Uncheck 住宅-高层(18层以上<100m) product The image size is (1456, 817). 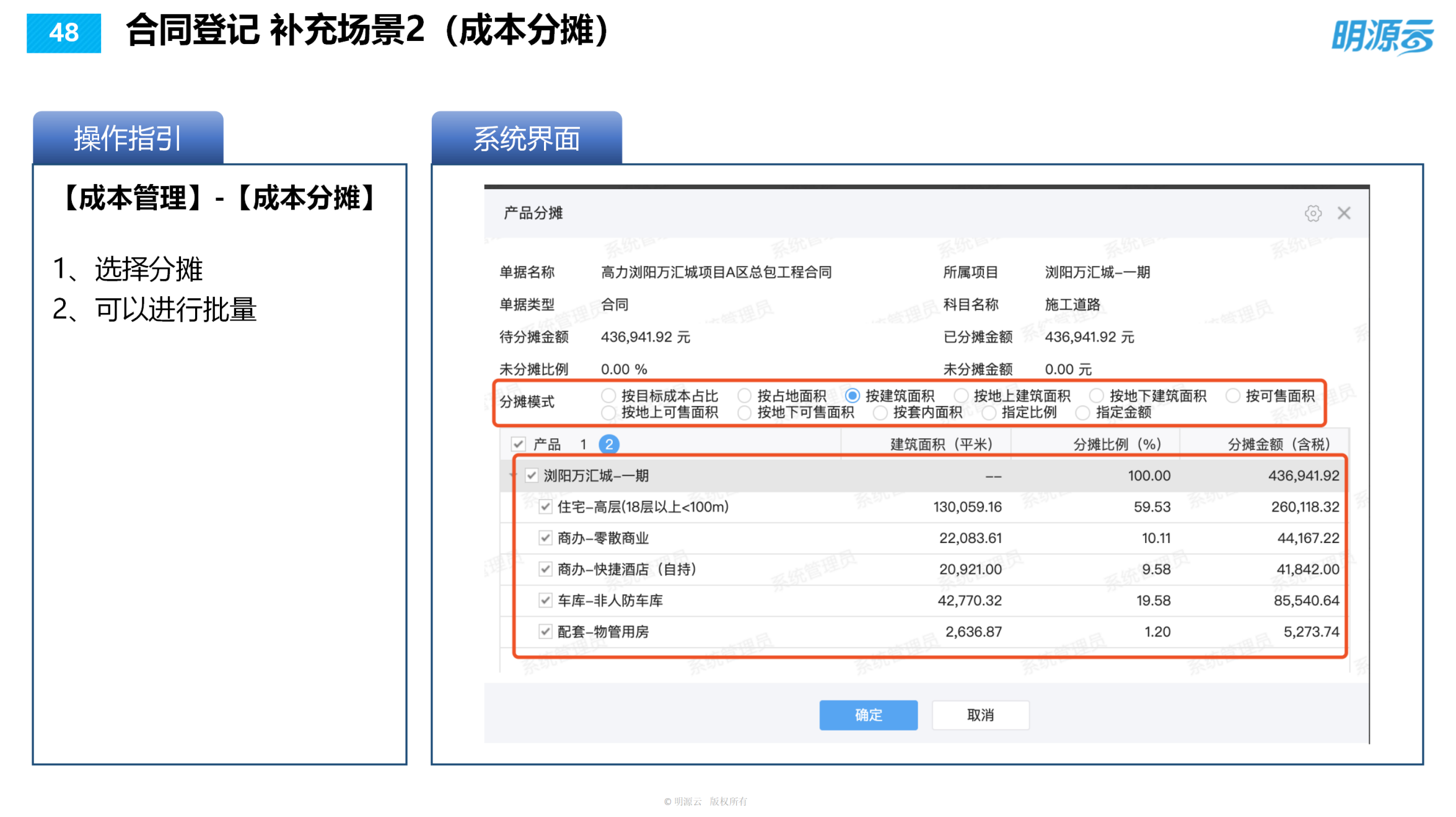pos(546,506)
